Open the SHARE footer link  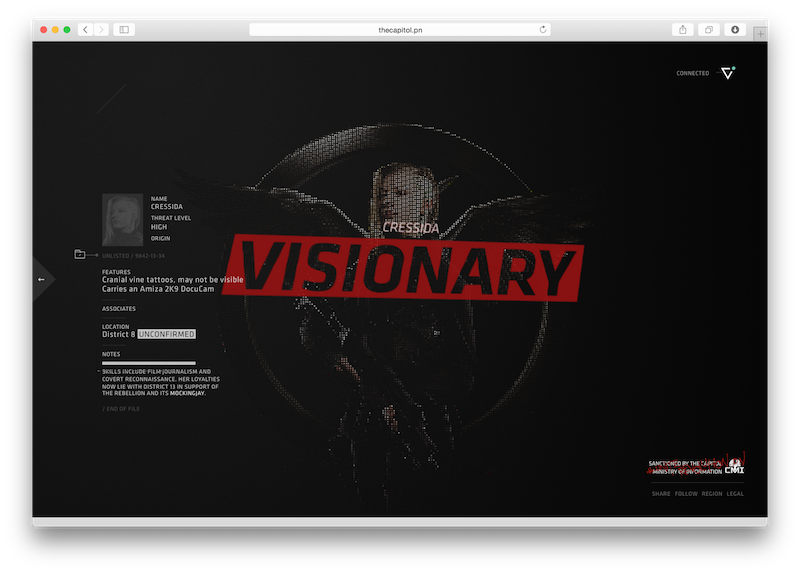(x=661, y=493)
